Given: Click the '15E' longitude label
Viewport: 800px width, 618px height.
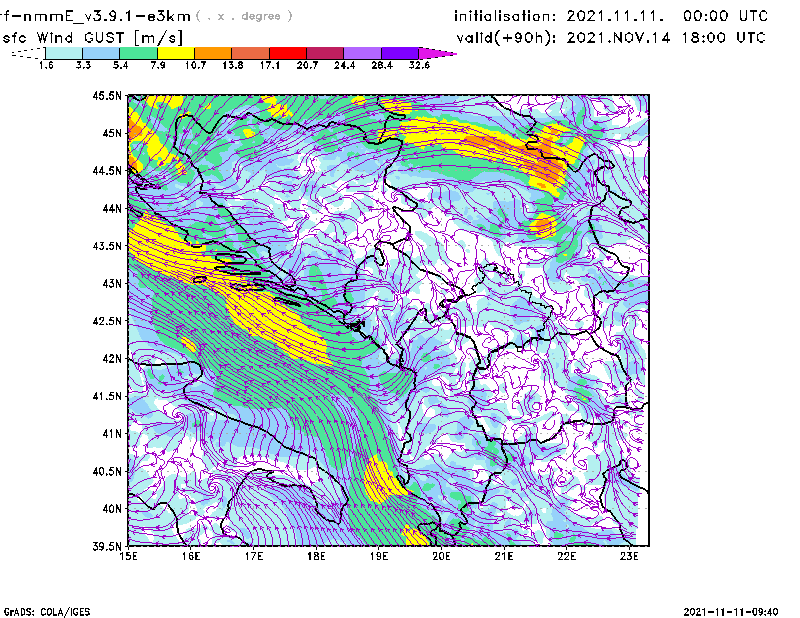Looking at the screenshot, I should tap(128, 556).
